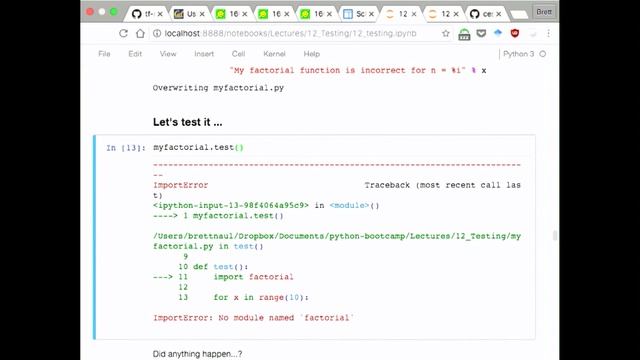Screen dimensions: 640x360
Task: Click the ipython-input-13 traceback line
Action: click(266, 206)
